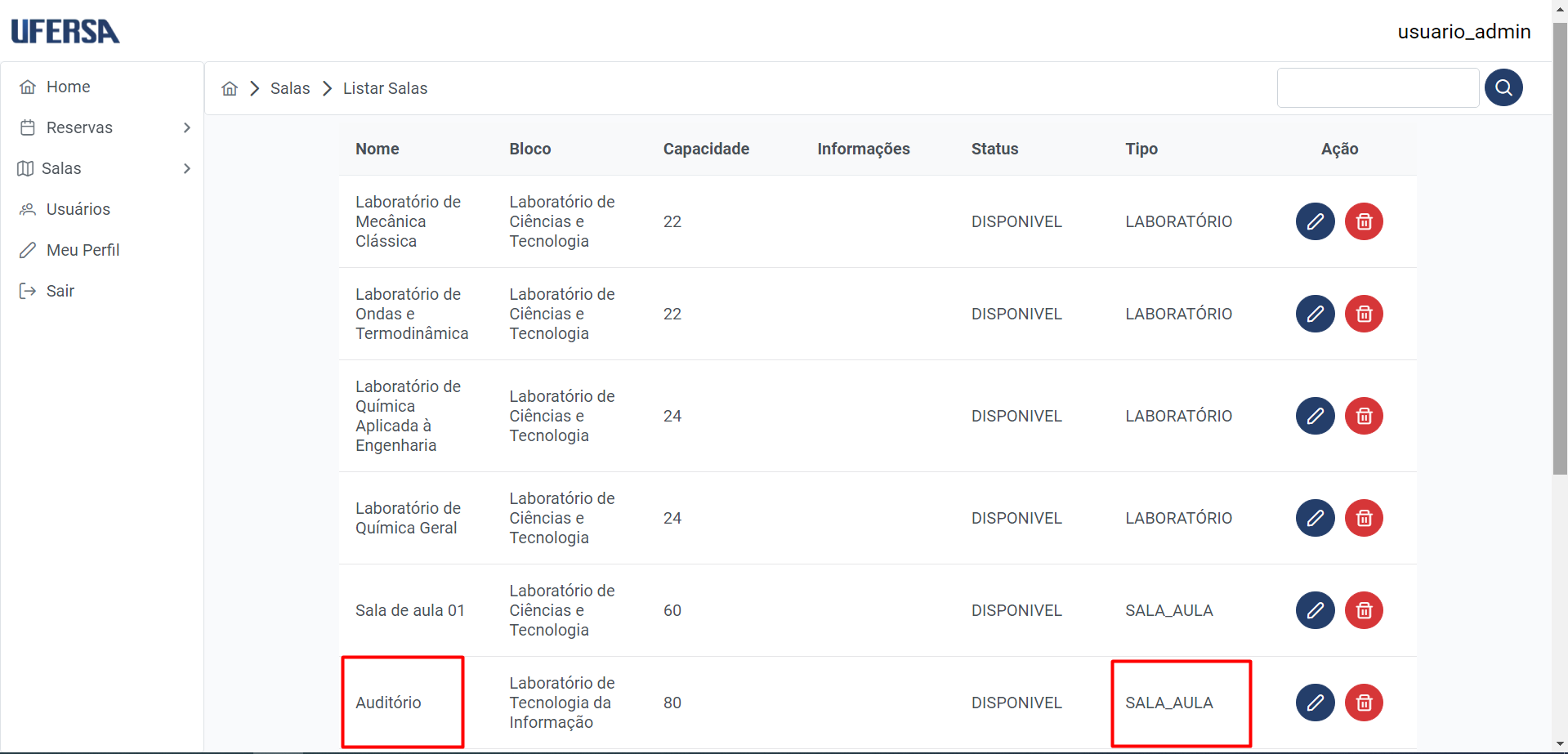Click the Bloco column header
Screen dimensions: 1568x754
530,149
